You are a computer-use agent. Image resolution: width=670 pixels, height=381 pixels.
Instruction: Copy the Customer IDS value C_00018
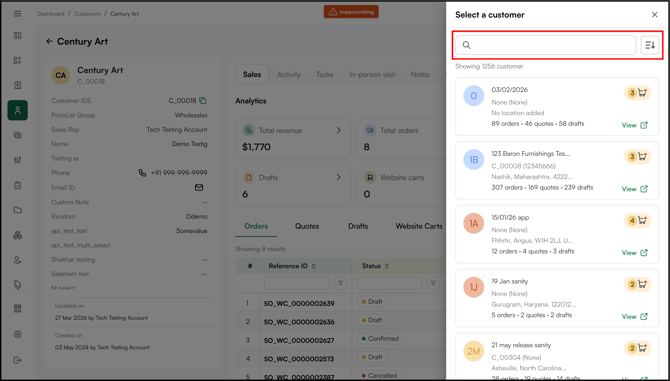click(x=203, y=101)
